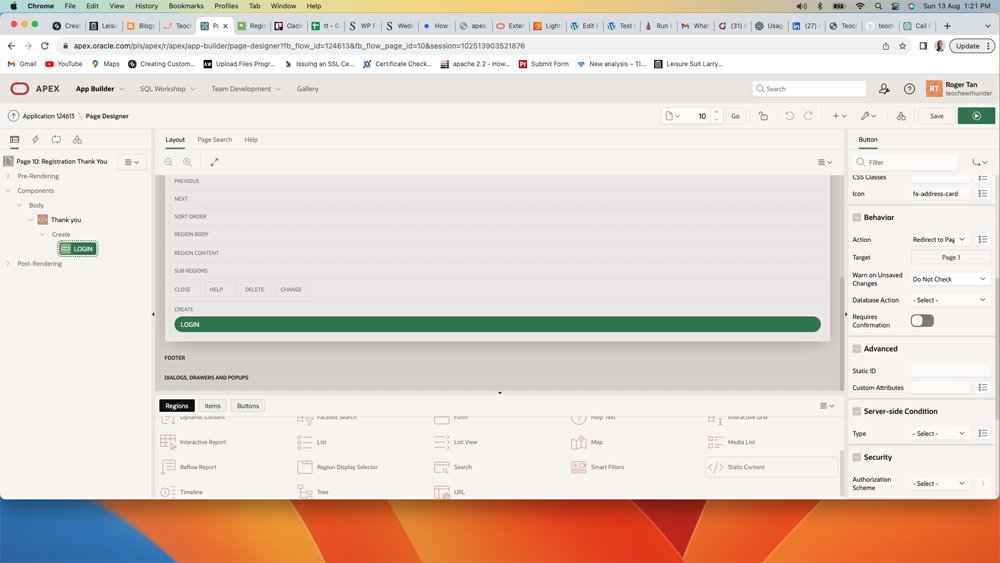Open the Bookmarks menu in menu bar
This screenshot has height=563, width=1000.
point(186,6)
